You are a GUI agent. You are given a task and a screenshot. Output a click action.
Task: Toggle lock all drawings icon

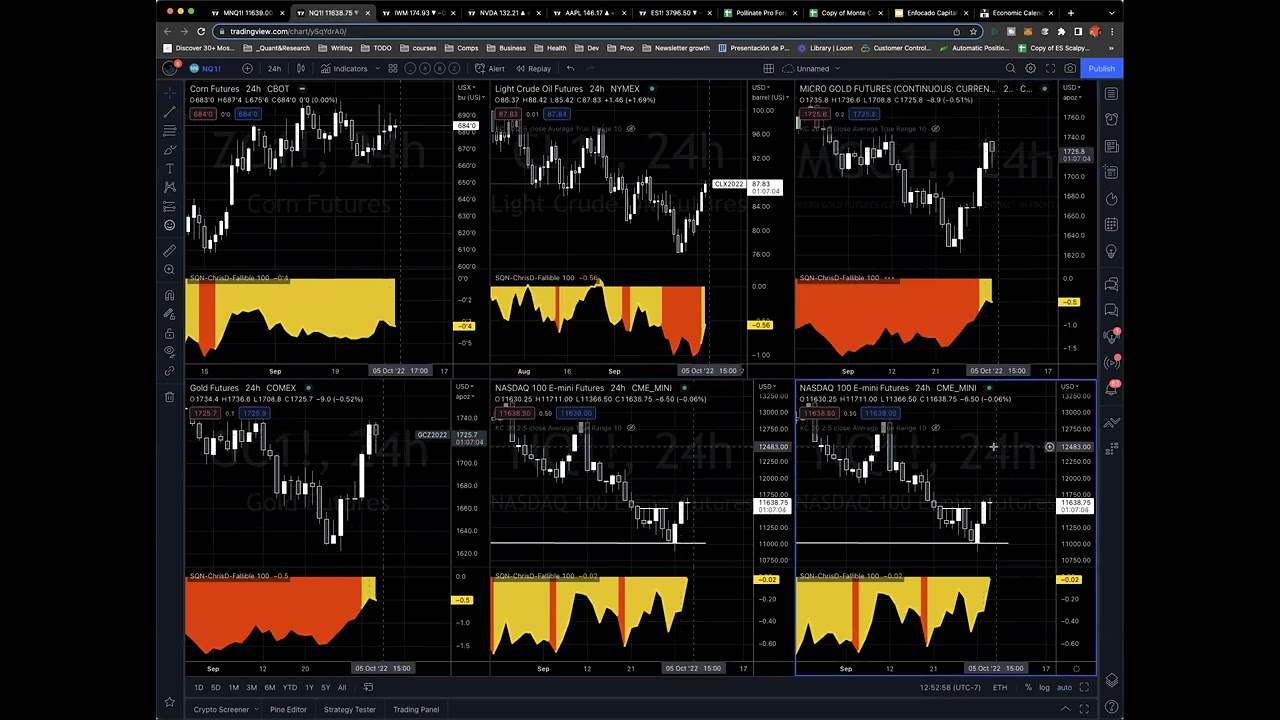169,333
